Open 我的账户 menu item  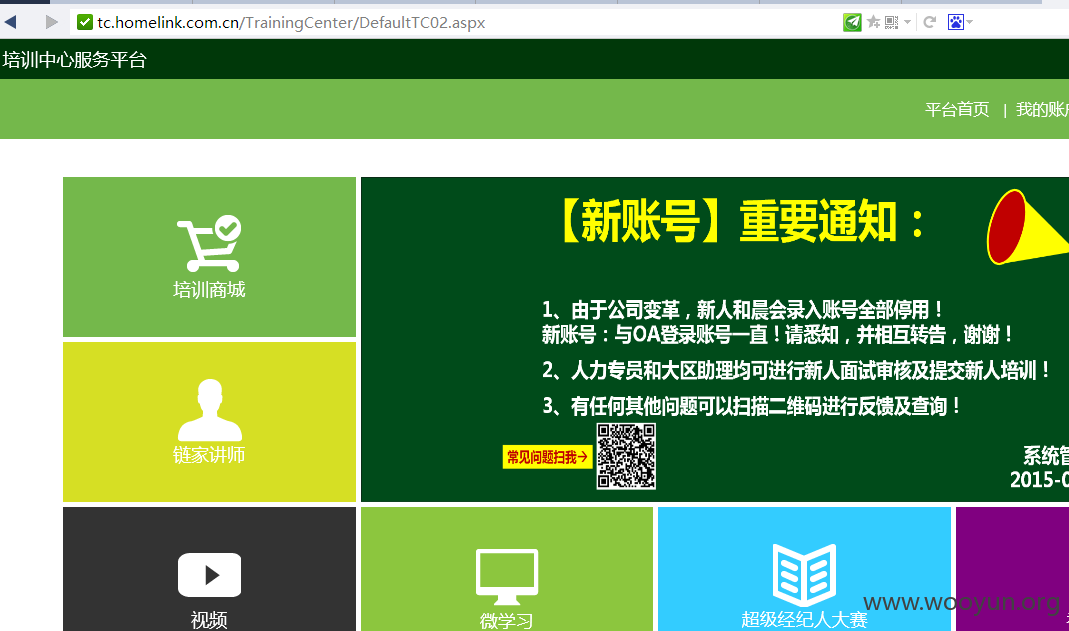[x=1042, y=110]
